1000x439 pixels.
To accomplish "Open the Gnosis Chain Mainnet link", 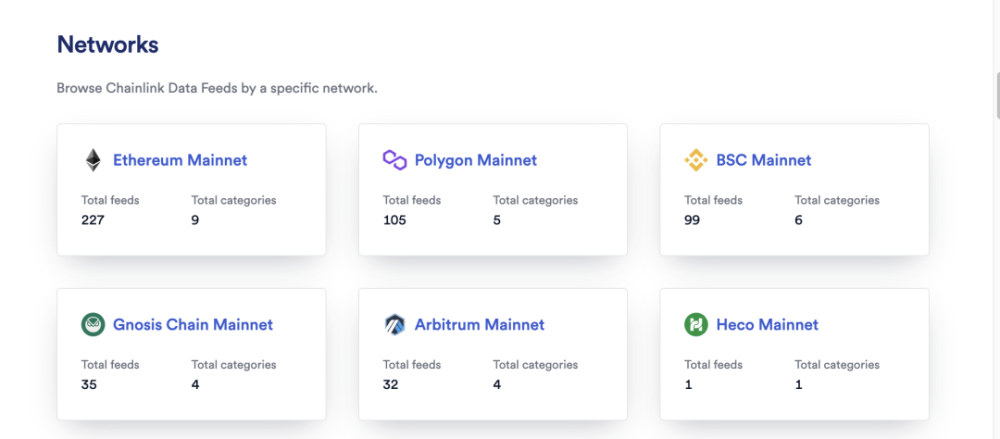I will [x=193, y=325].
